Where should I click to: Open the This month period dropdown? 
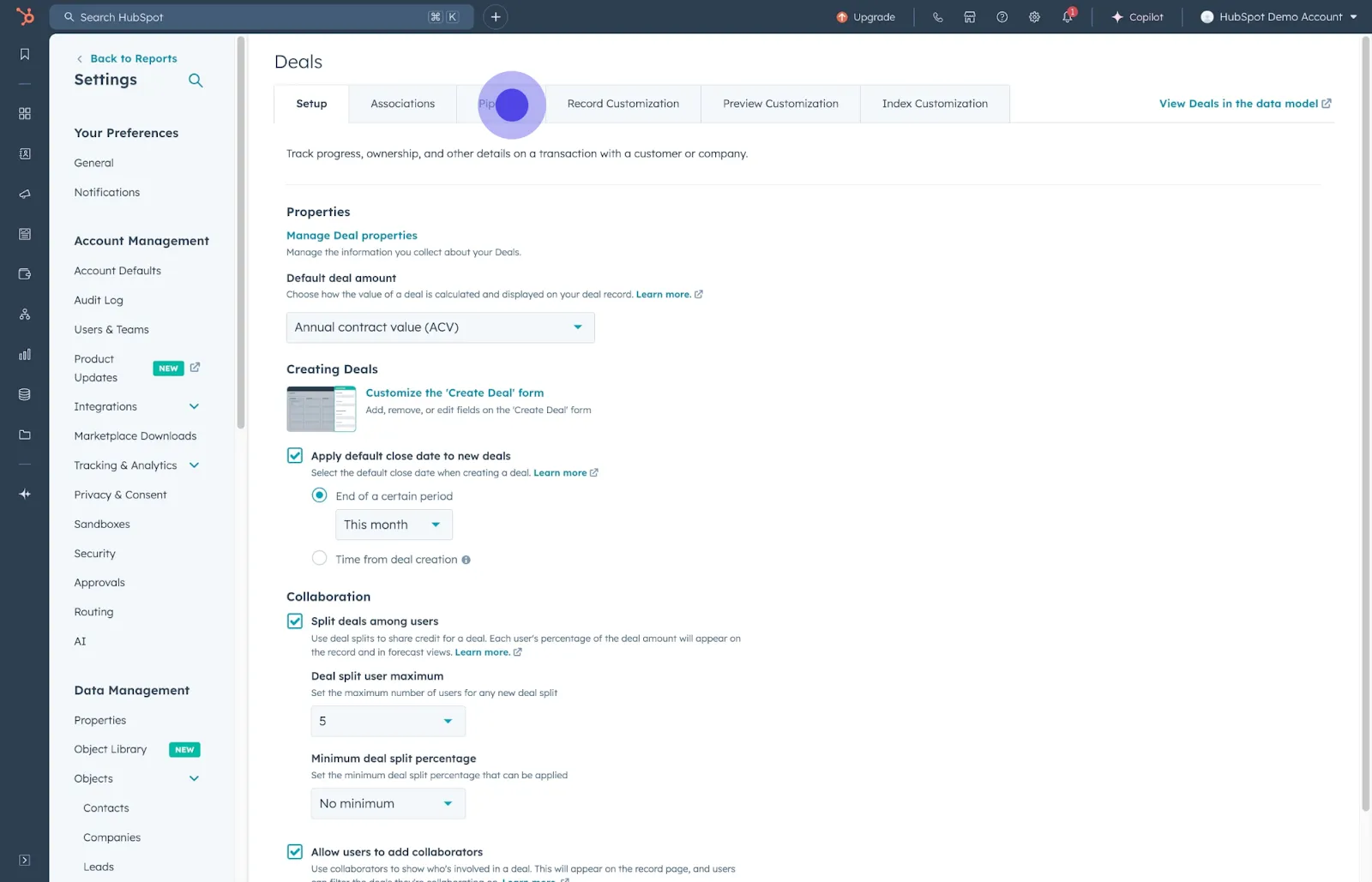(x=394, y=525)
